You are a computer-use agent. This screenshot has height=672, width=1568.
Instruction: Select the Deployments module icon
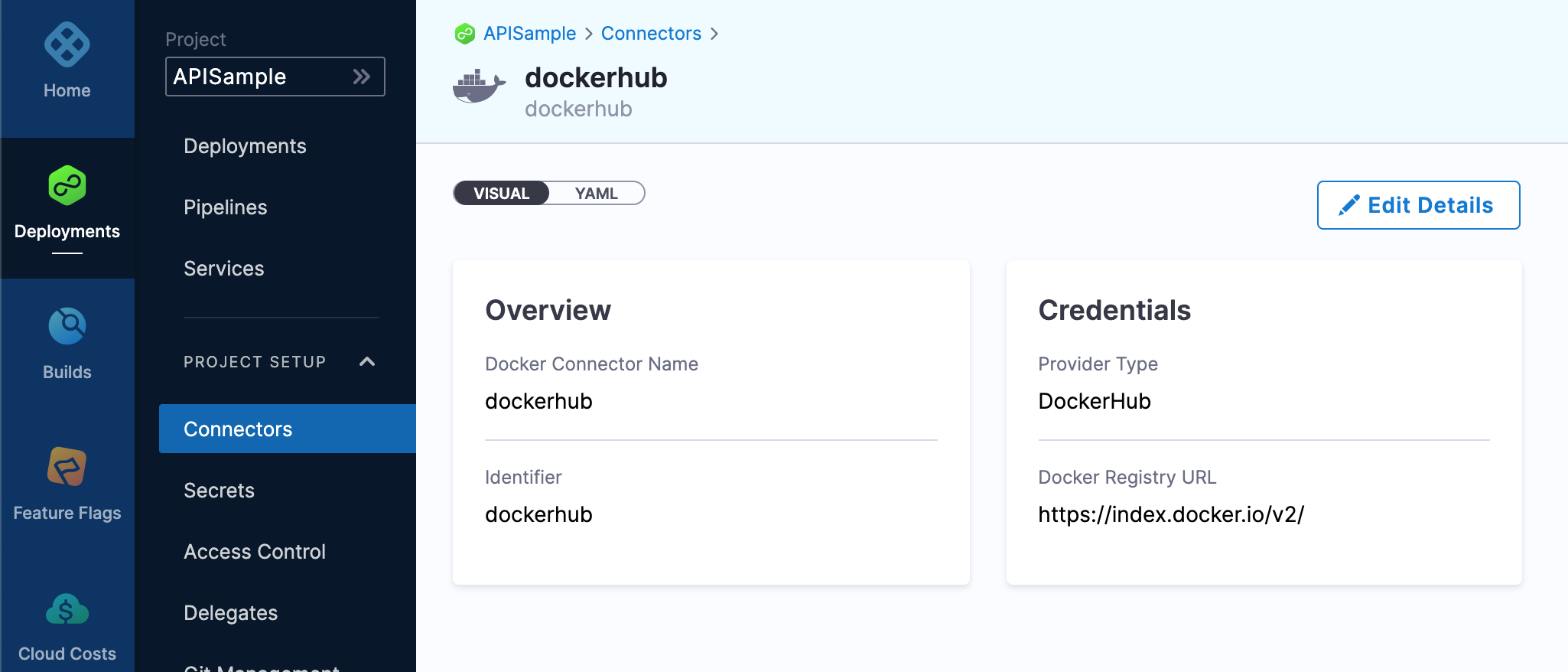click(67, 185)
